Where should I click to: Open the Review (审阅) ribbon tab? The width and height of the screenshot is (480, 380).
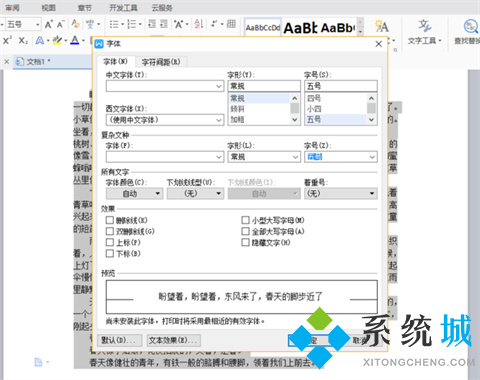click(x=13, y=8)
